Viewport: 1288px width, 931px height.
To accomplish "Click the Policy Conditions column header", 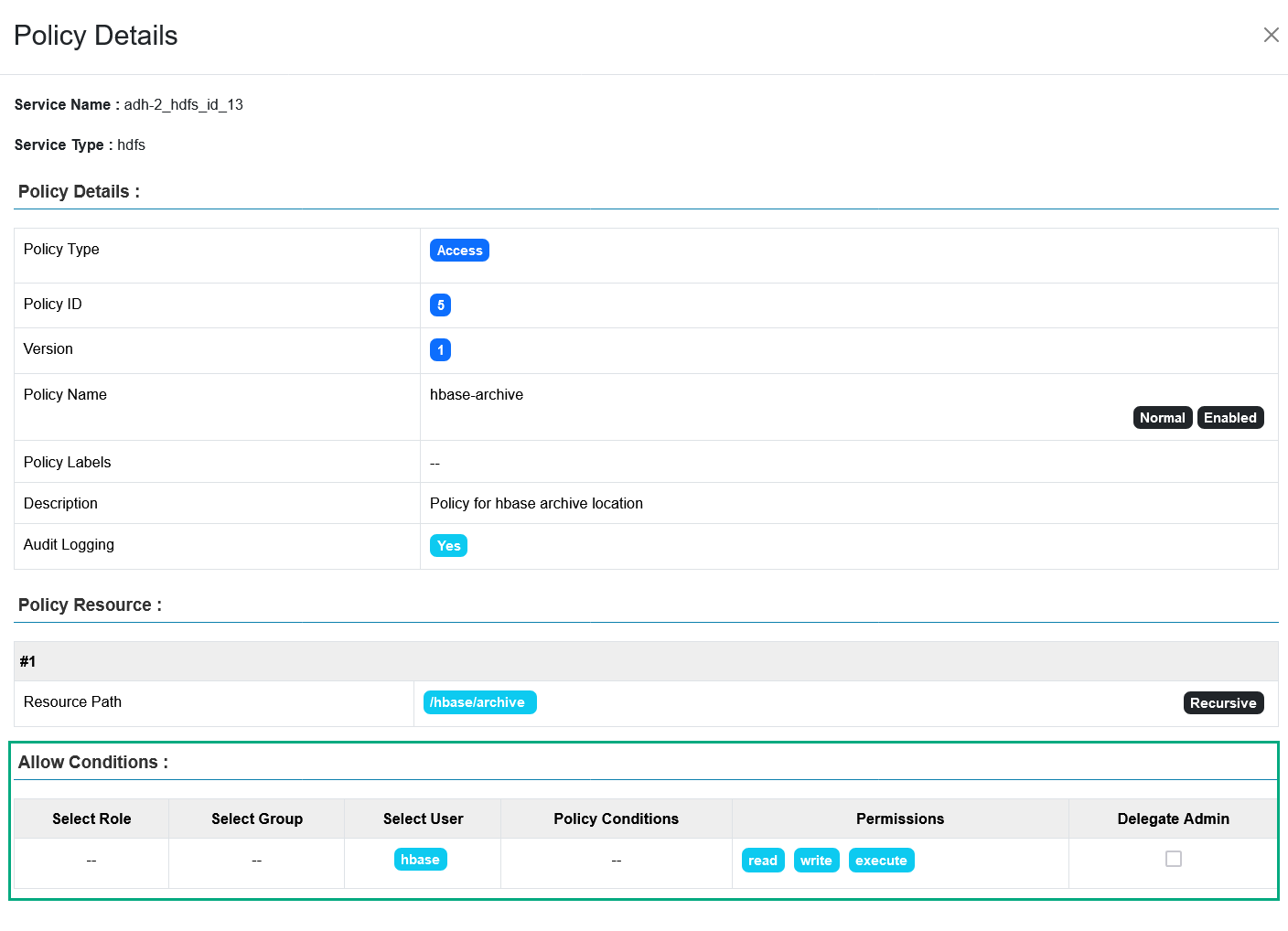I will click(617, 819).
